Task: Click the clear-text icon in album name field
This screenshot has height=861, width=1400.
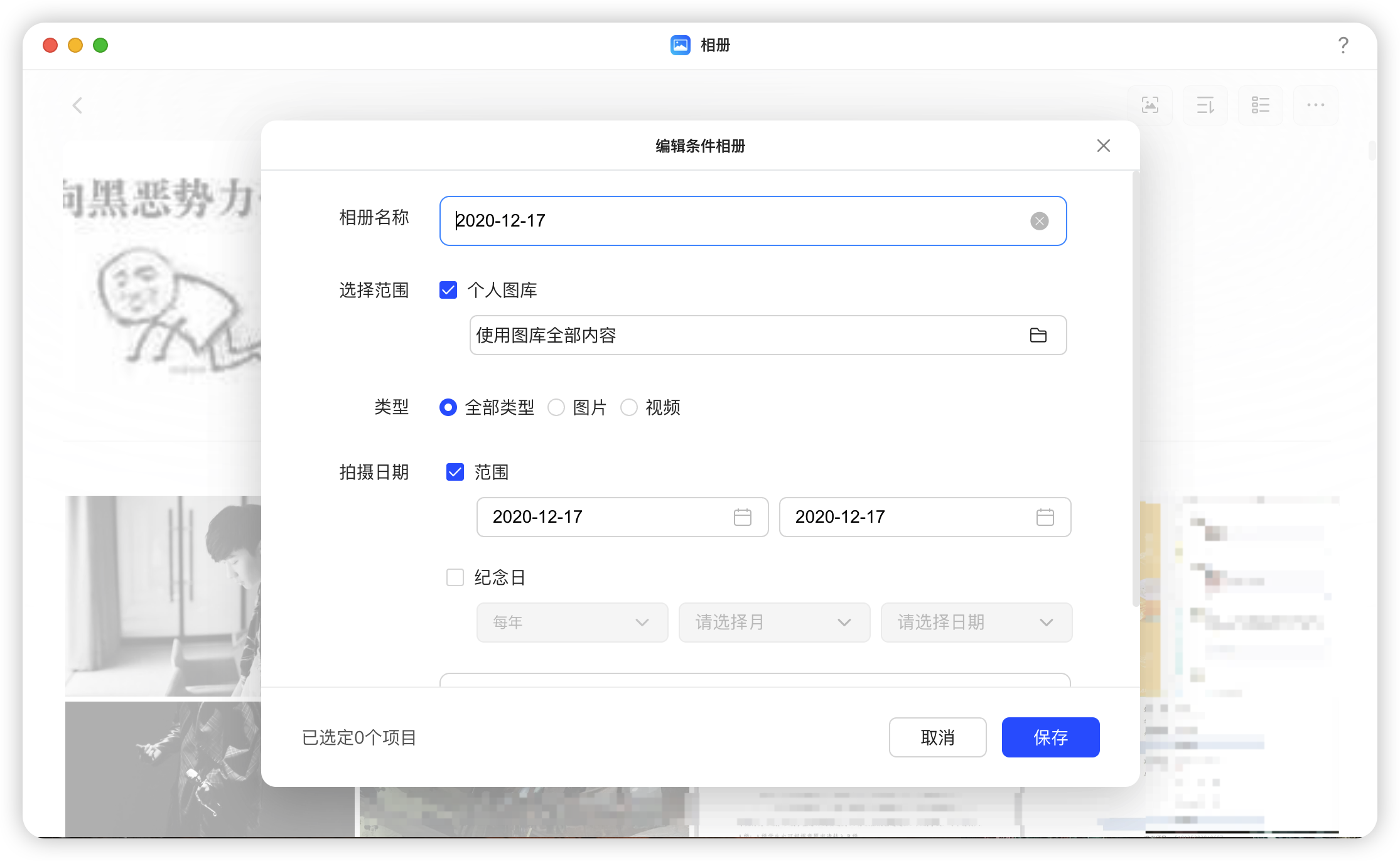Action: pos(1039,221)
